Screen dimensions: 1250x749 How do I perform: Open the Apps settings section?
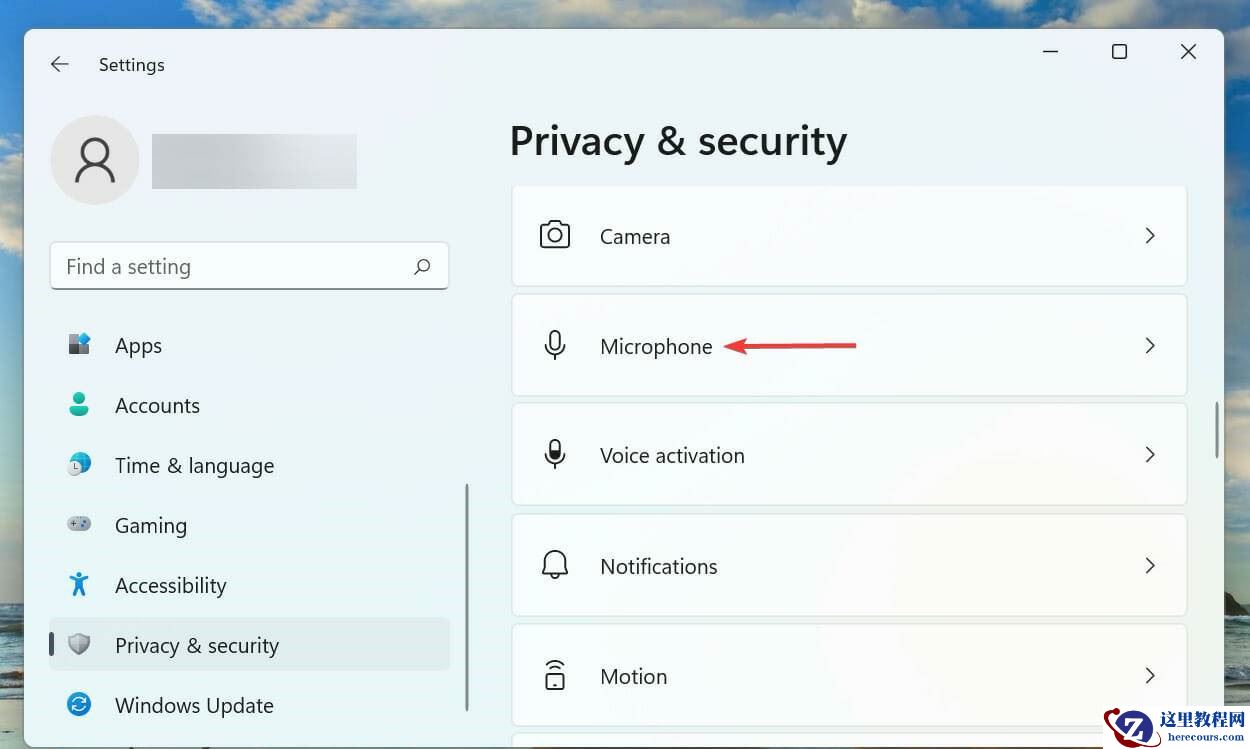[138, 346]
